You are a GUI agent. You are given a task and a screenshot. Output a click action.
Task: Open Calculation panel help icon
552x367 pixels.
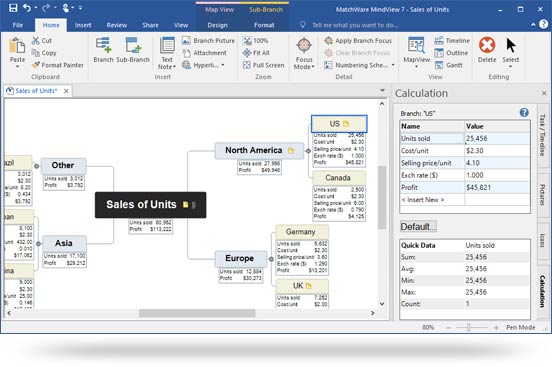(x=524, y=113)
